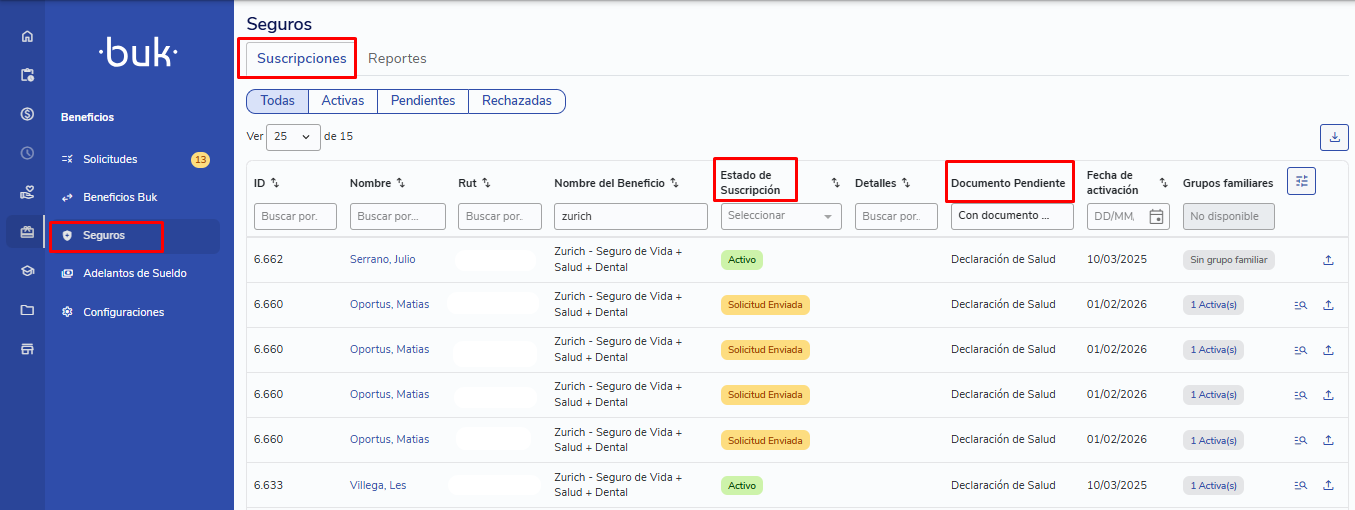Select the Pendientes filter tab
The height and width of the screenshot is (510, 1355).
pos(422,101)
